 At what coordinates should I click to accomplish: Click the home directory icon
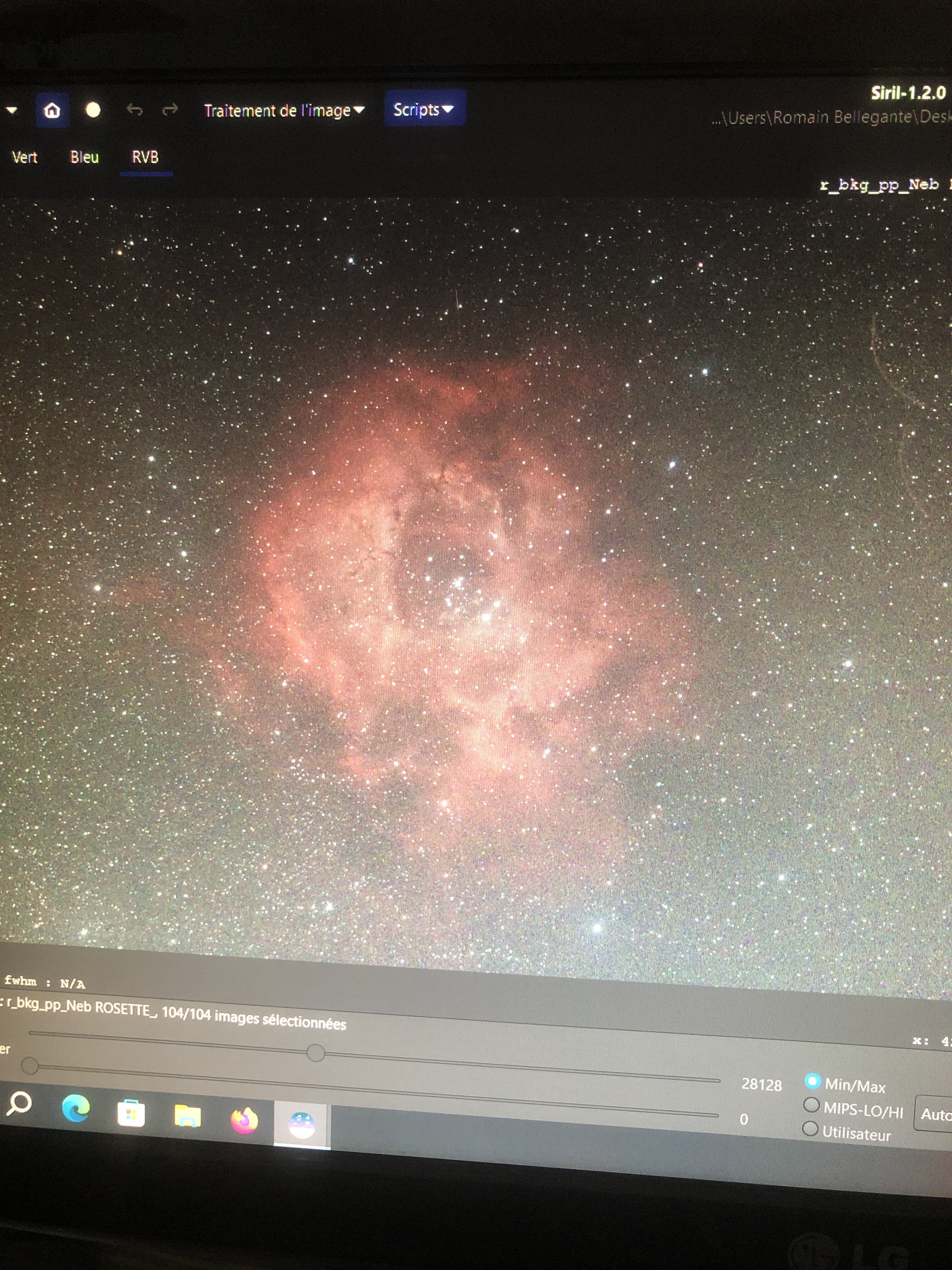click(52, 110)
